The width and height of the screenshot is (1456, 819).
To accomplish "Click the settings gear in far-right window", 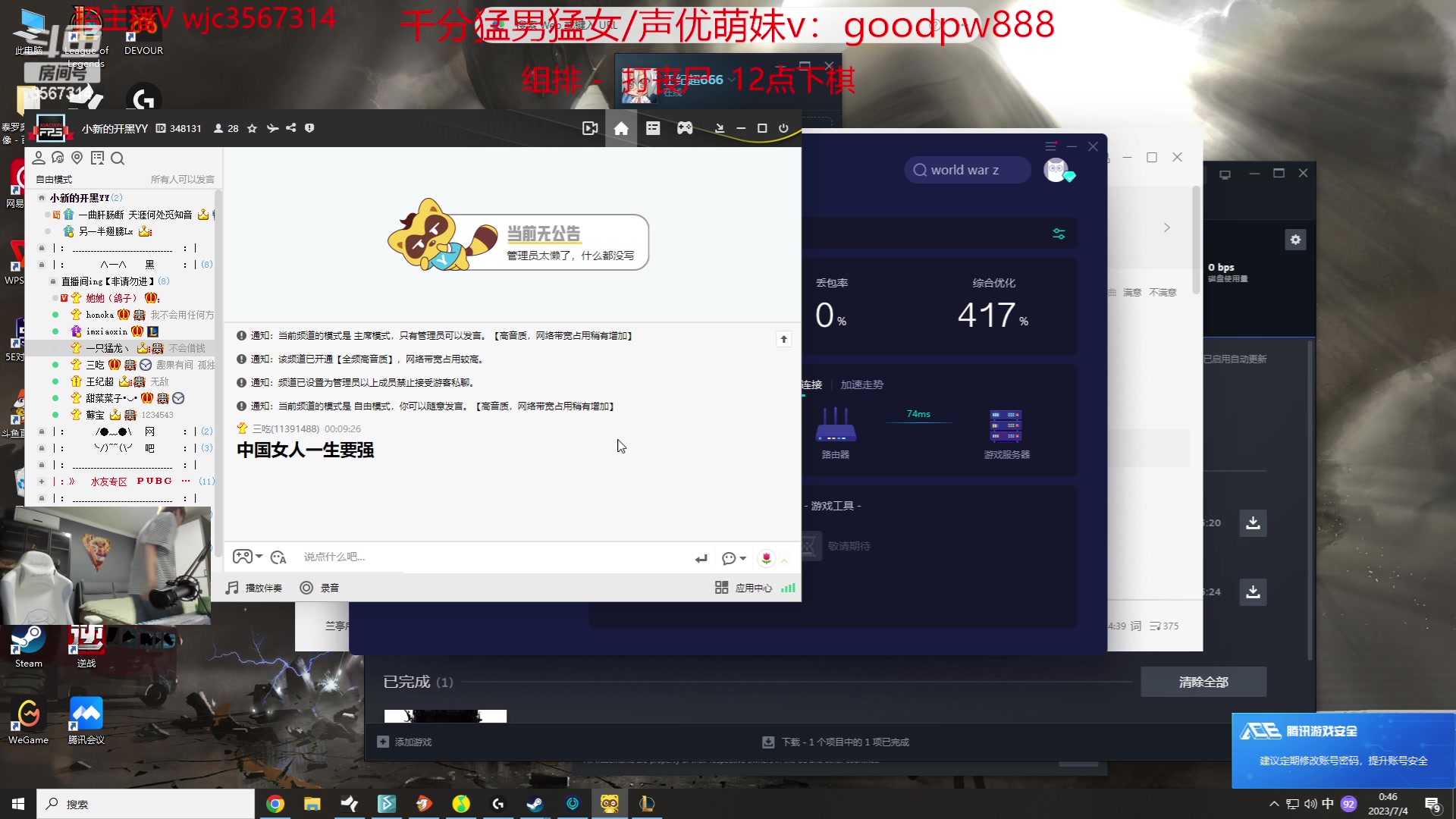I will coord(1295,240).
